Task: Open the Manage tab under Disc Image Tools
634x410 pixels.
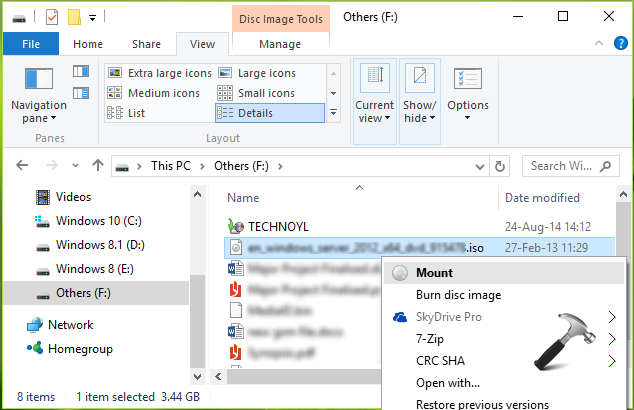Action: pyautogui.click(x=280, y=44)
